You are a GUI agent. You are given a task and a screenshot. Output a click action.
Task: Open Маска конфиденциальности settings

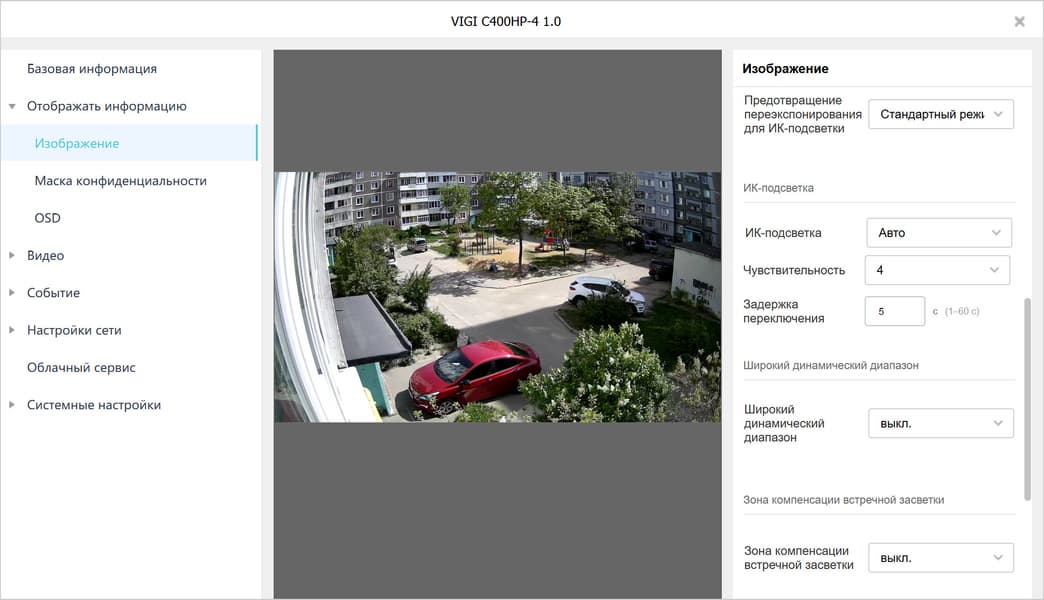[x=121, y=180]
